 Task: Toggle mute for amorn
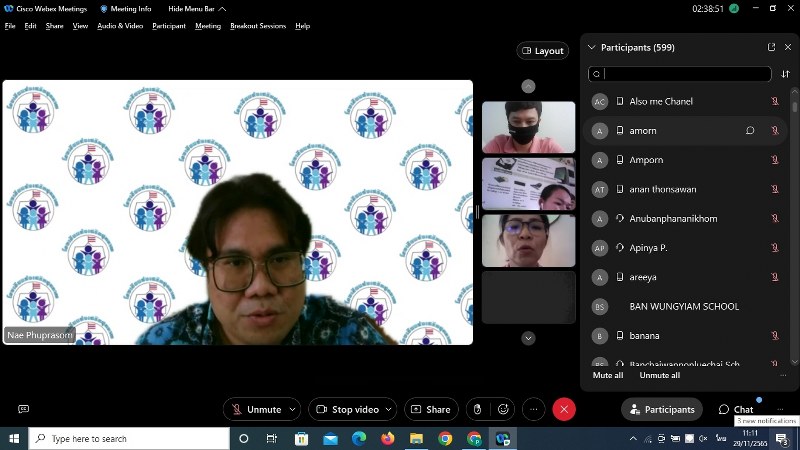click(x=774, y=131)
